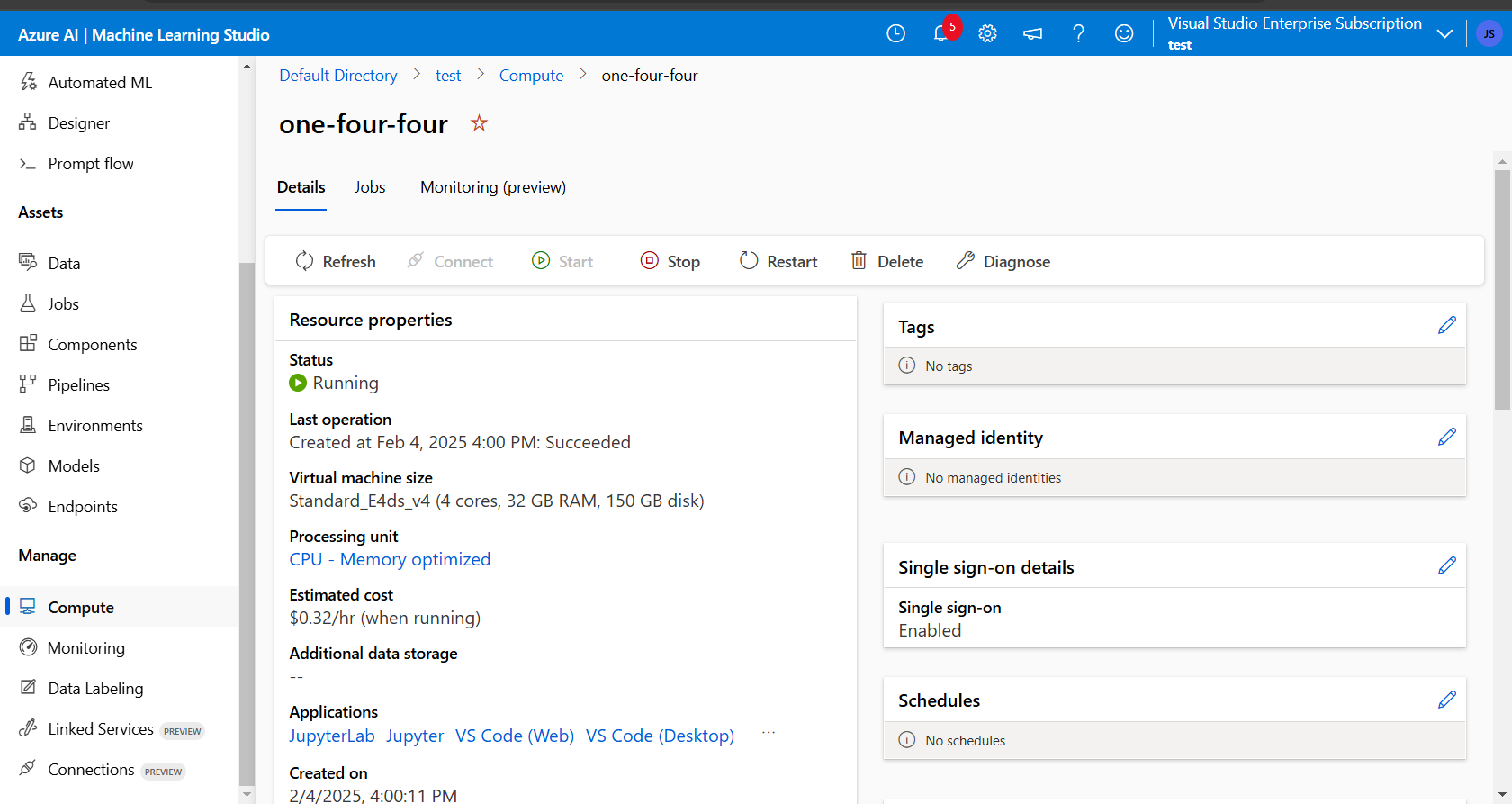Click the Designer sidebar icon
1512x804 pixels.
tap(28, 122)
